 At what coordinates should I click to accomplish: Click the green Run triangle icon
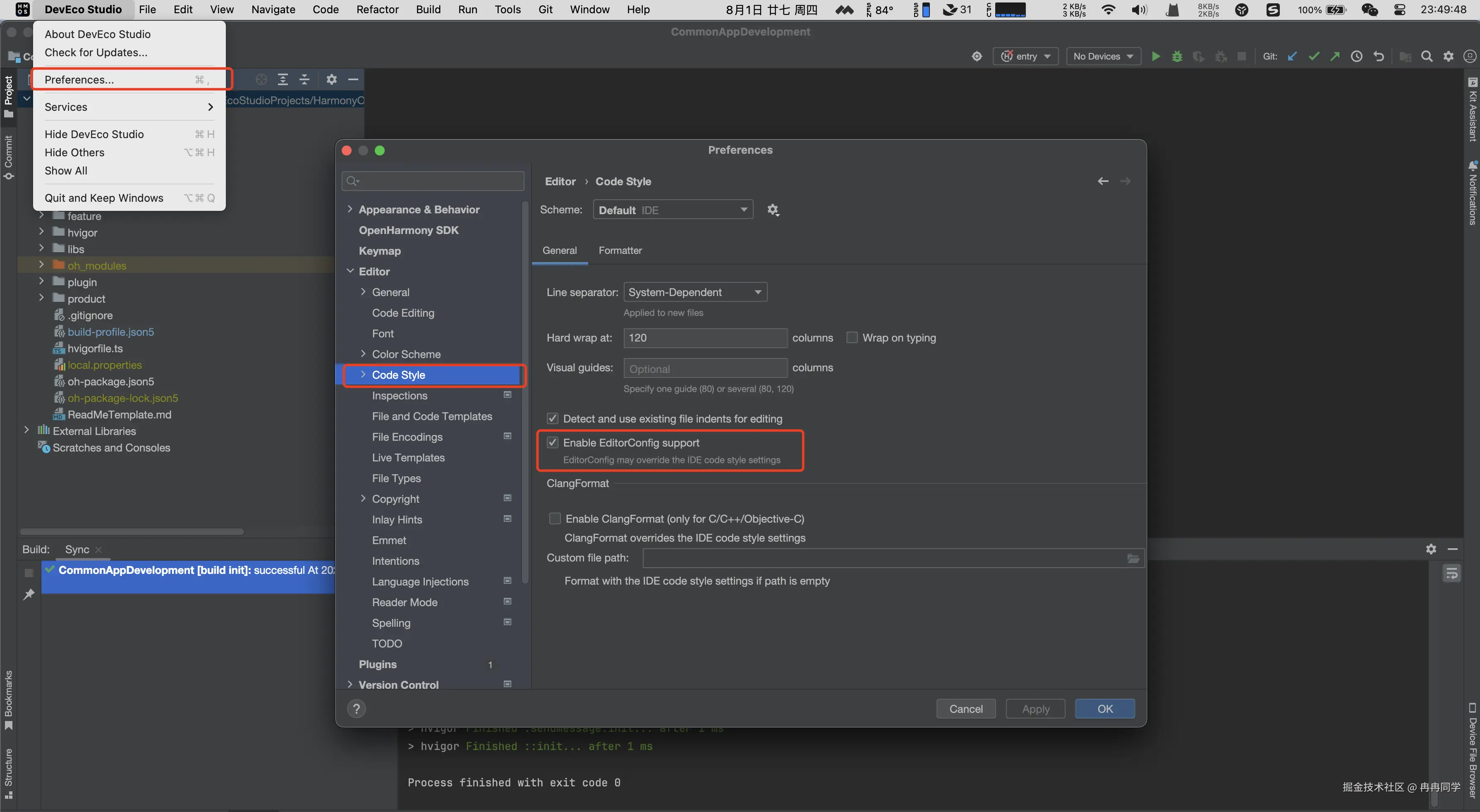coord(1156,56)
